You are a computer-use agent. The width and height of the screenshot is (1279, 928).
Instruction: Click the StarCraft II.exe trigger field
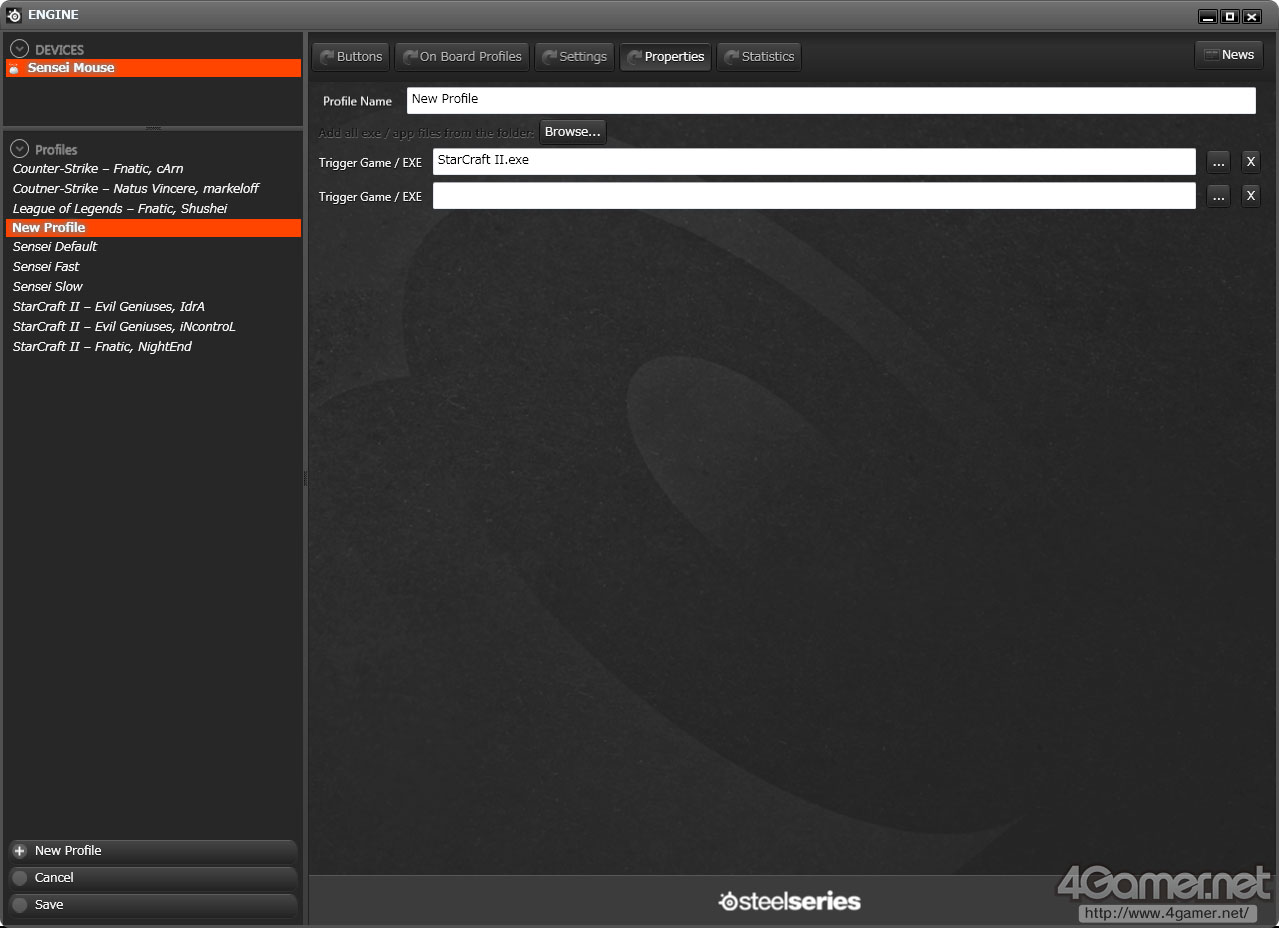pyautogui.click(x=814, y=162)
